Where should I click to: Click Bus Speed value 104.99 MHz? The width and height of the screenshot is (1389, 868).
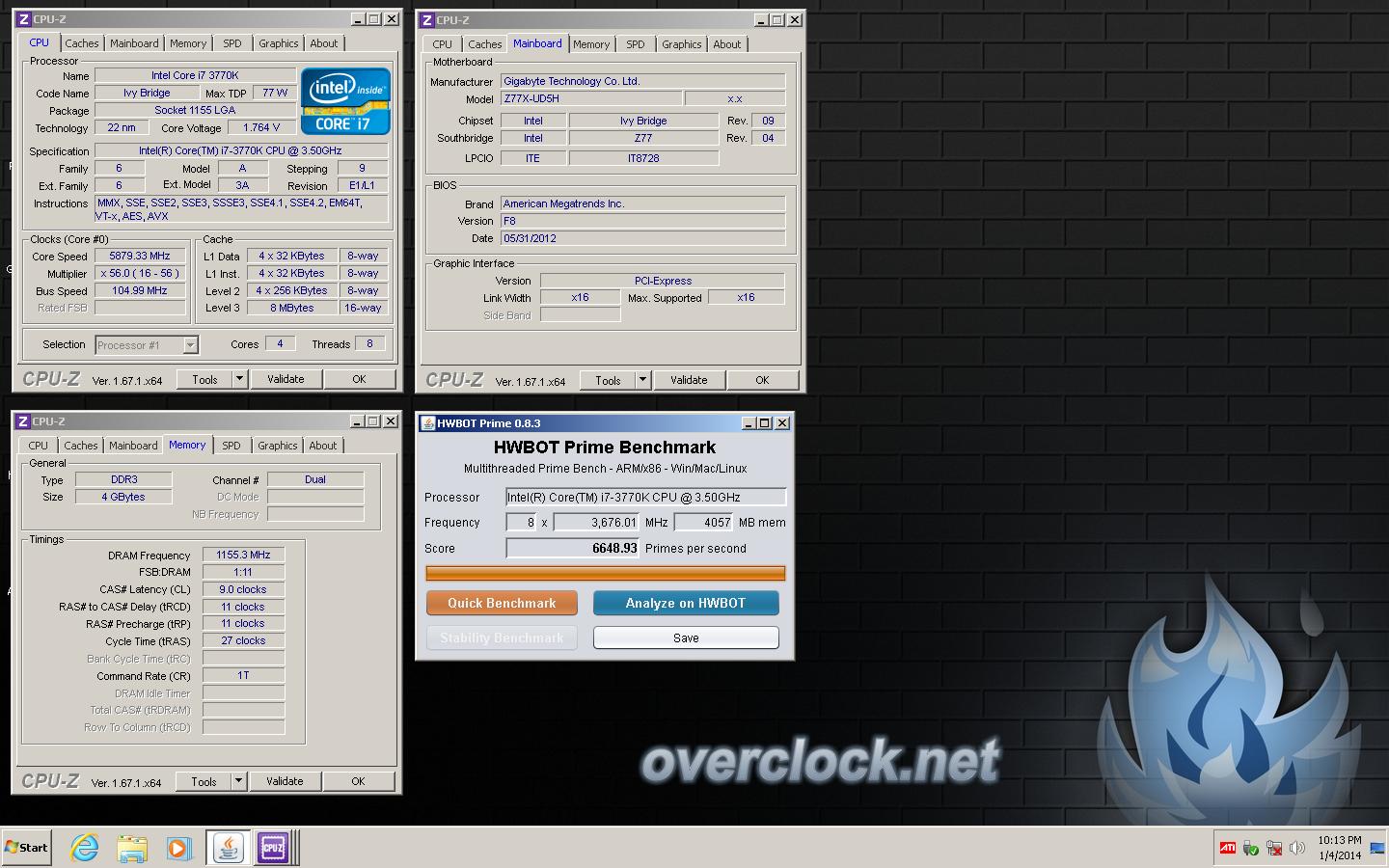pyautogui.click(x=140, y=291)
